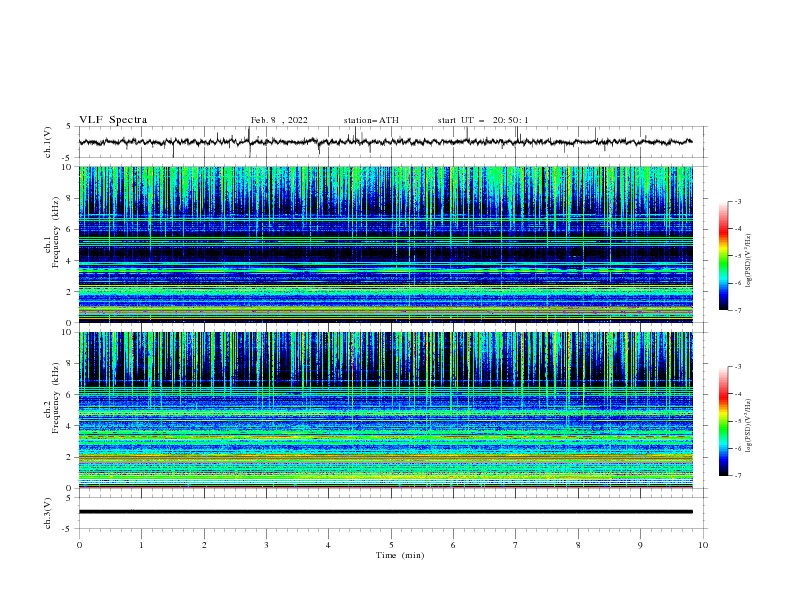Click the "ch.1(V)" waveform axis label

click(x=48, y=142)
